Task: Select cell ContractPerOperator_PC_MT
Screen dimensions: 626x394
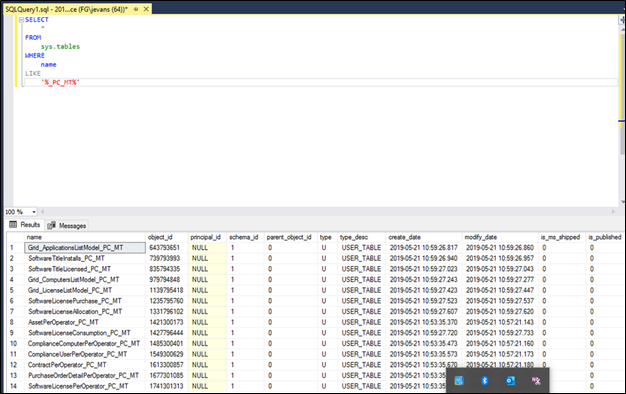Action: (85, 365)
